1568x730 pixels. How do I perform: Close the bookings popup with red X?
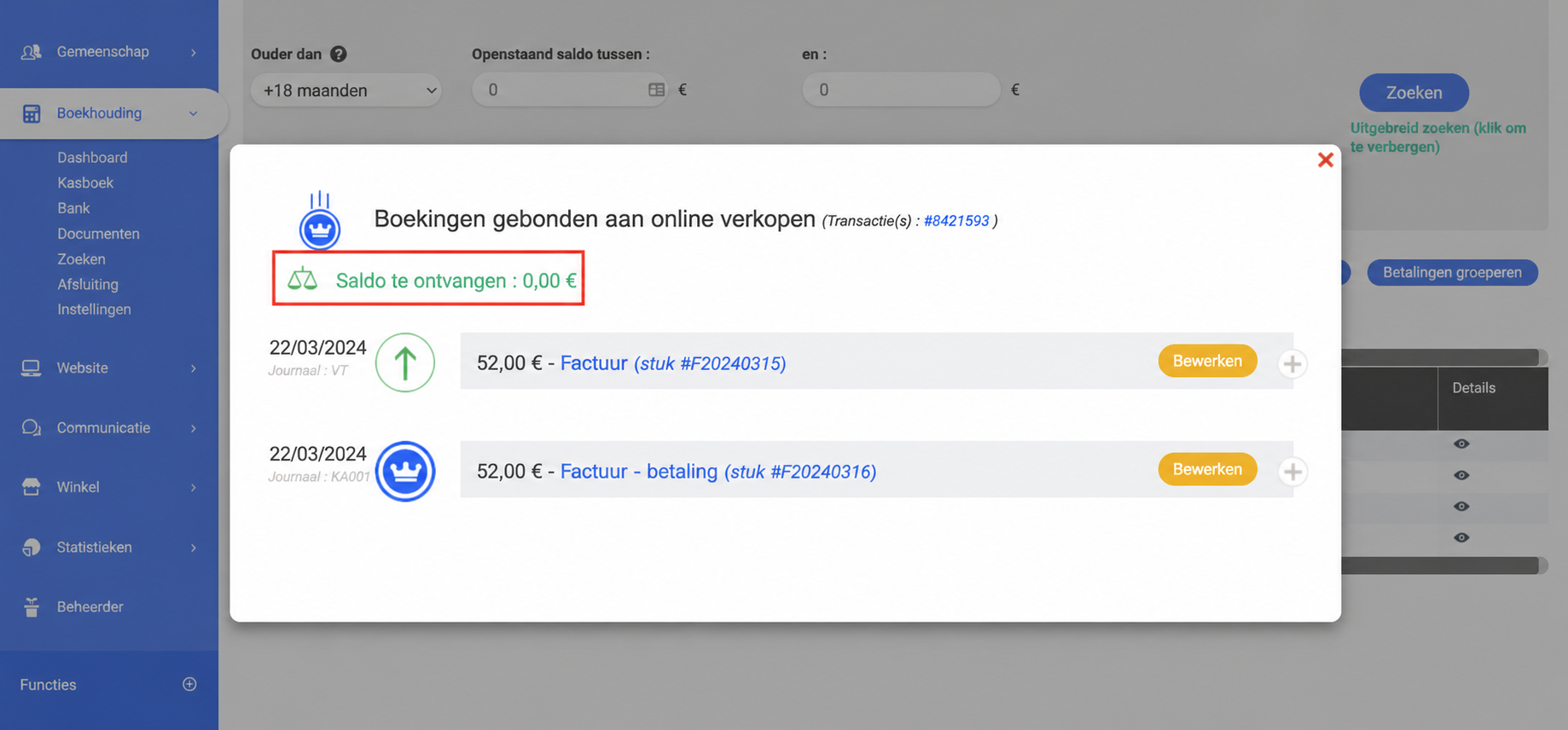[x=1325, y=159]
